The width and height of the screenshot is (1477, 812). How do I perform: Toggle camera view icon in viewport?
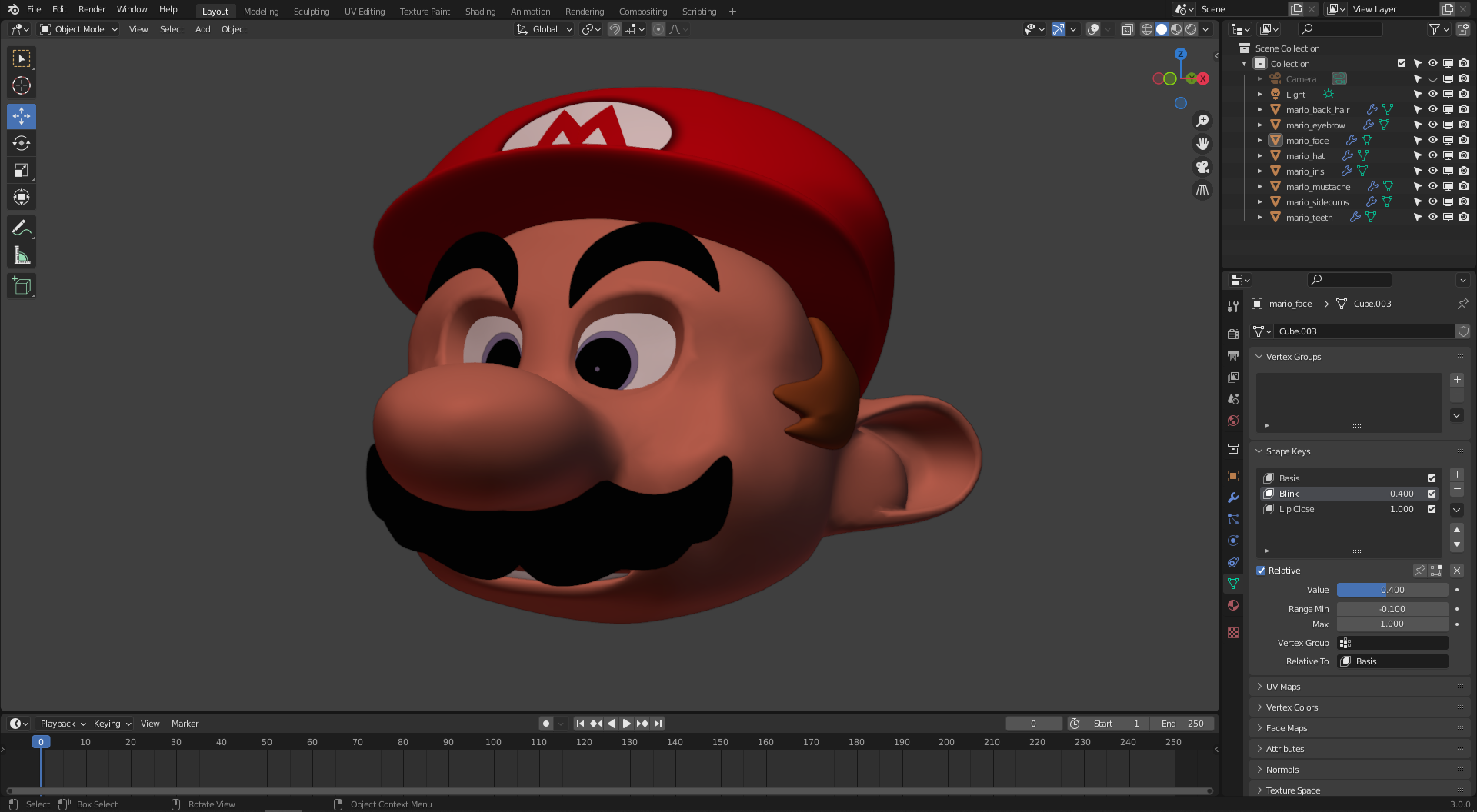[x=1202, y=167]
